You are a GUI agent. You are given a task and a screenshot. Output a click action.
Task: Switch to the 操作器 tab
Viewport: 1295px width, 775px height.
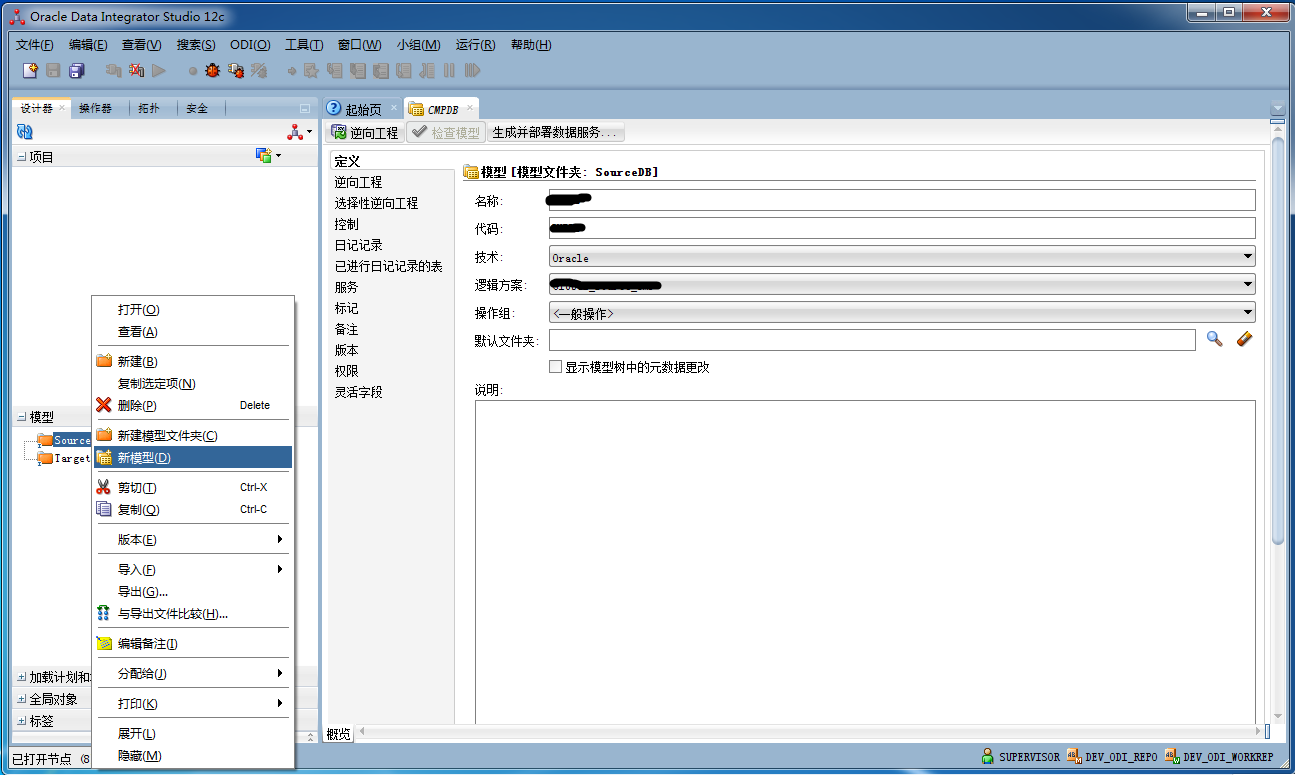pyautogui.click(x=95, y=108)
